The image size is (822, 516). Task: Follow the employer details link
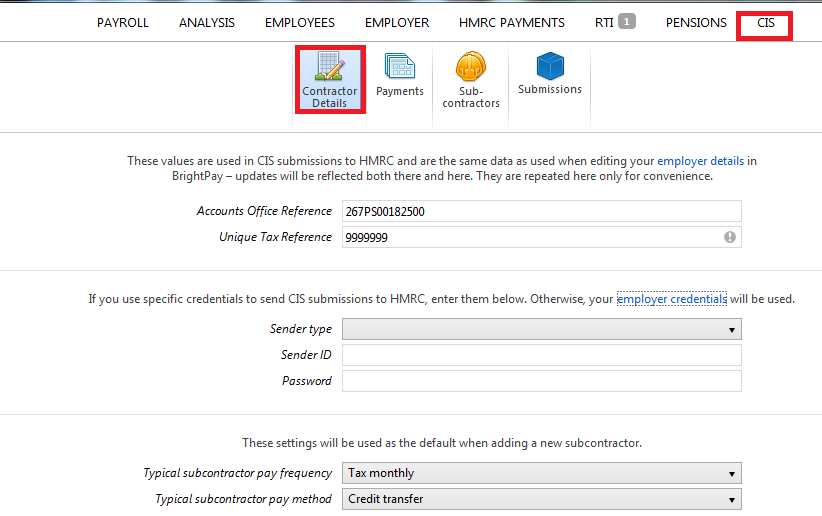[x=700, y=161]
